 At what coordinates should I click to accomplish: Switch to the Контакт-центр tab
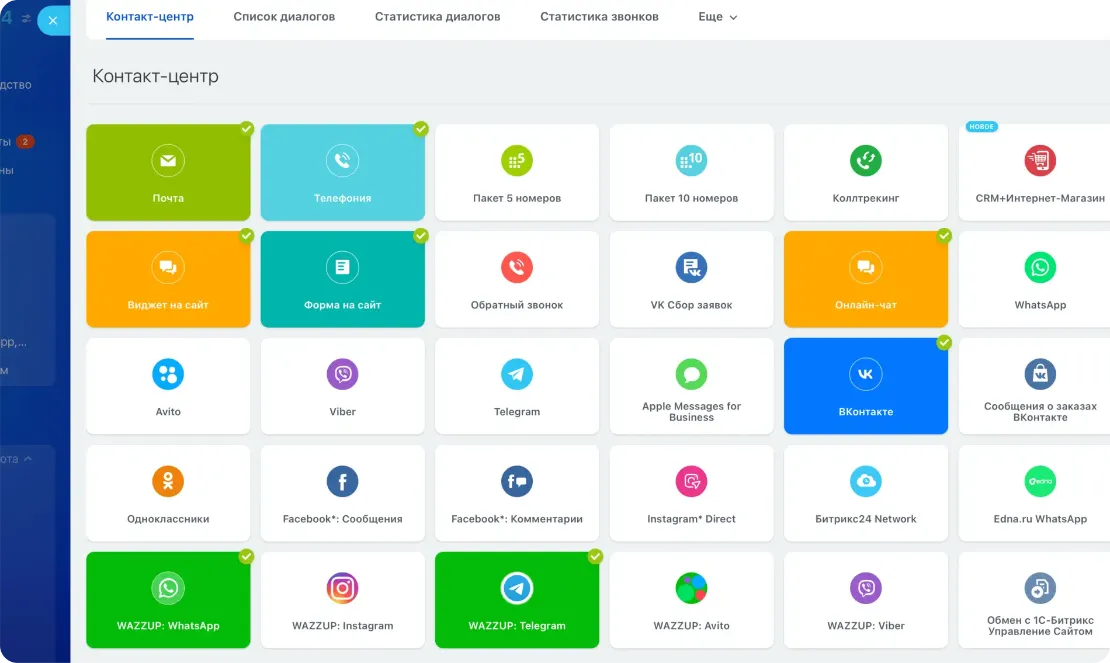[149, 17]
